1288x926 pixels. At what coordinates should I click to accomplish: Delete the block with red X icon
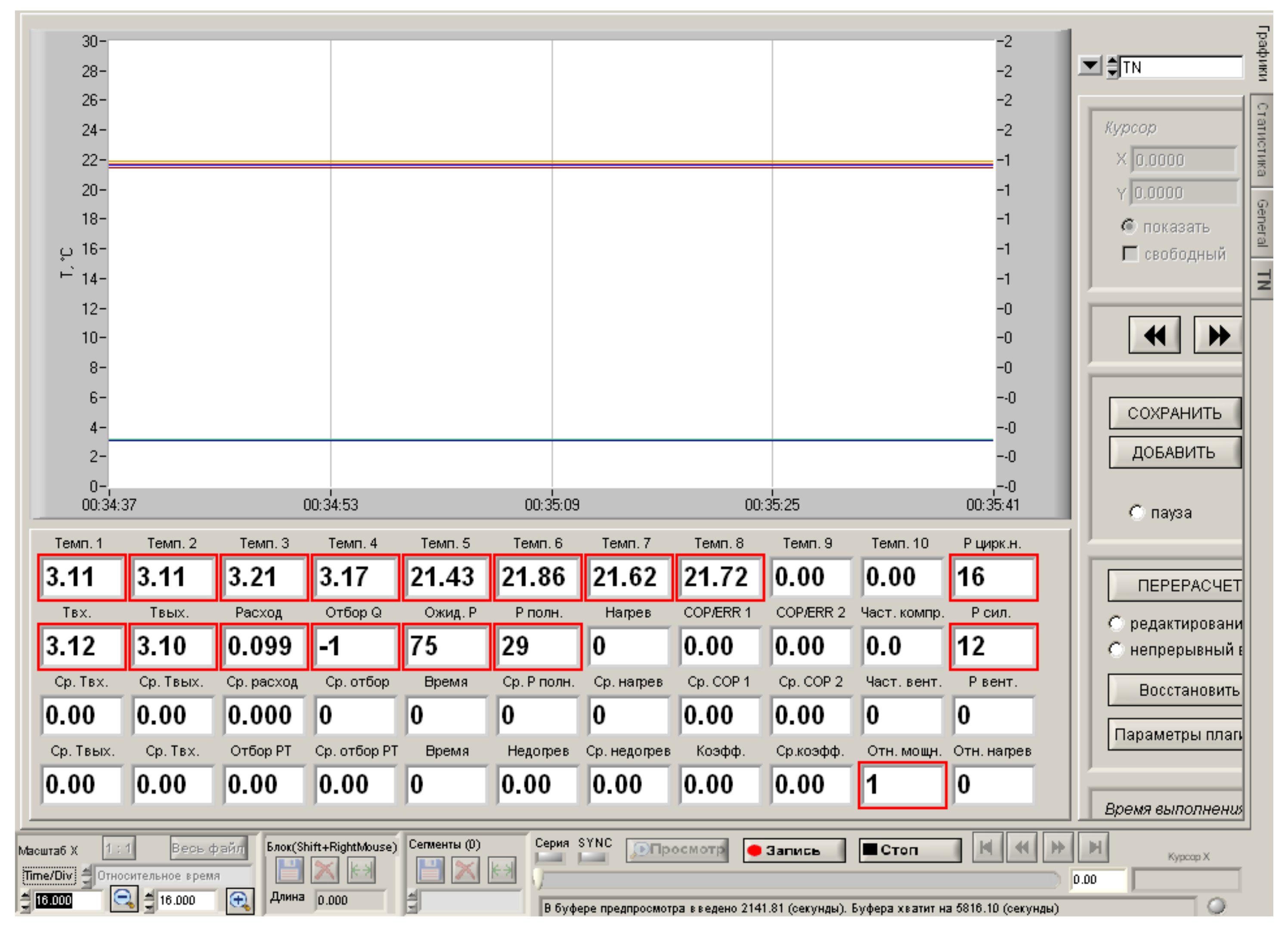pyautogui.click(x=325, y=870)
